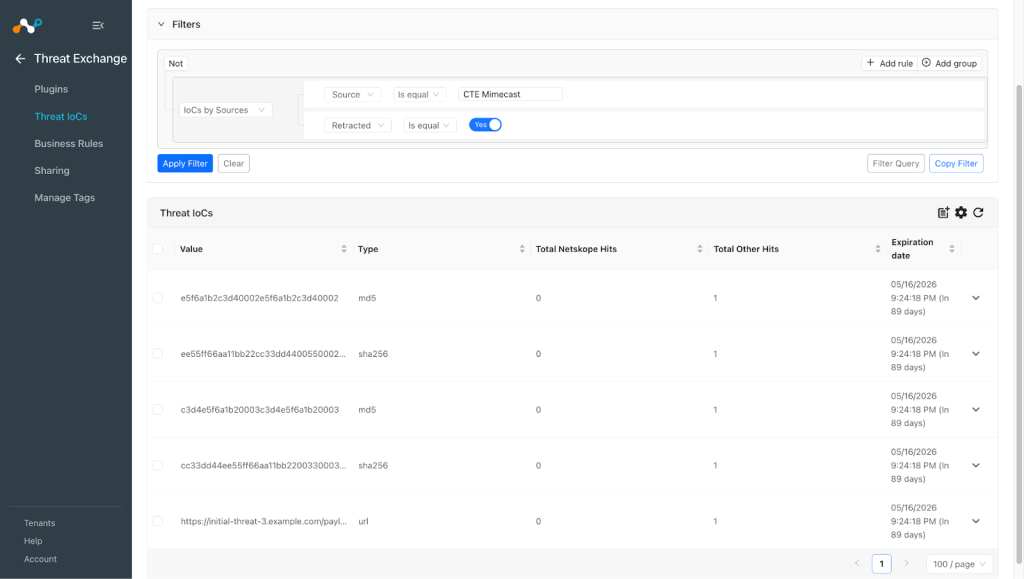Expand the cc33dd44ee55ff66 row details

pos(976,465)
